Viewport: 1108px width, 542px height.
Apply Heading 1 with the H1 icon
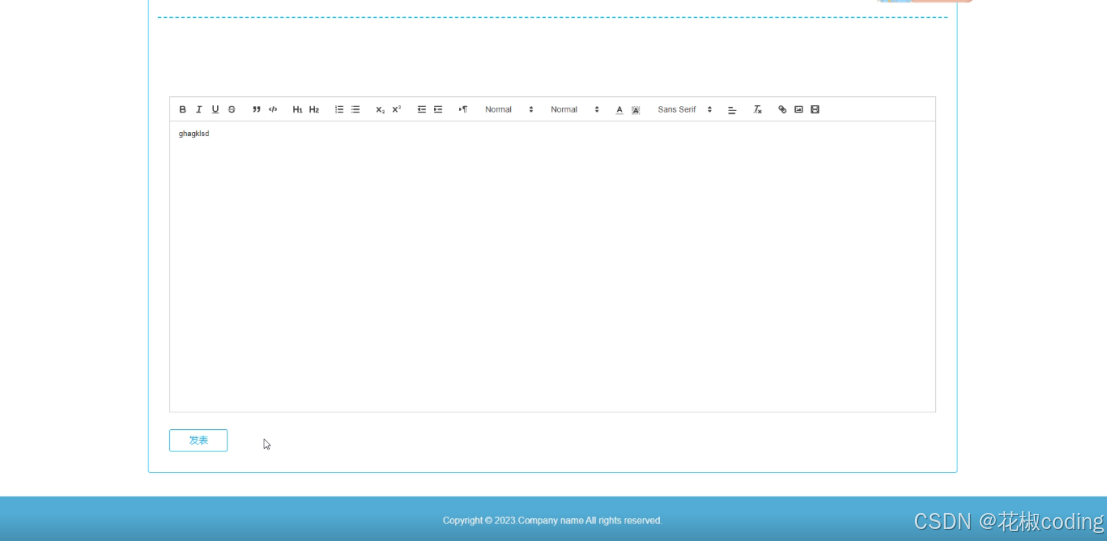click(x=297, y=110)
